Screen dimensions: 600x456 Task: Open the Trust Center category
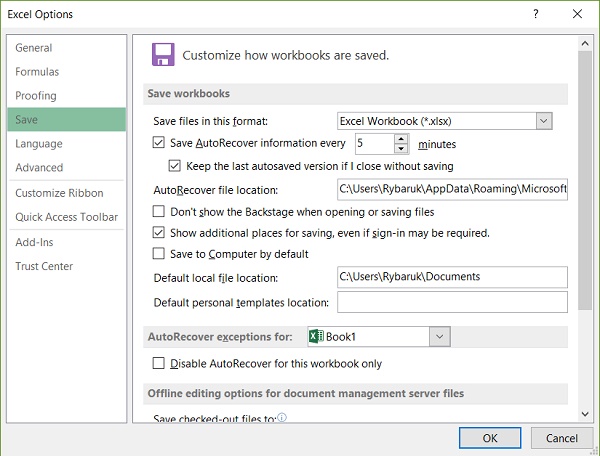[66, 266]
